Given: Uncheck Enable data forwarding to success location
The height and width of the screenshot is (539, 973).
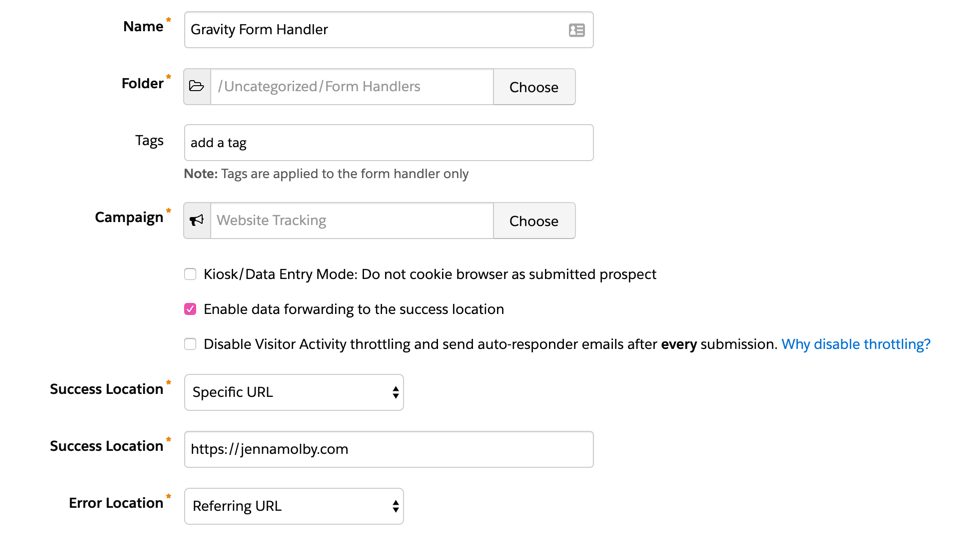Looking at the screenshot, I should pyautogui.click(x=190, y=309).
